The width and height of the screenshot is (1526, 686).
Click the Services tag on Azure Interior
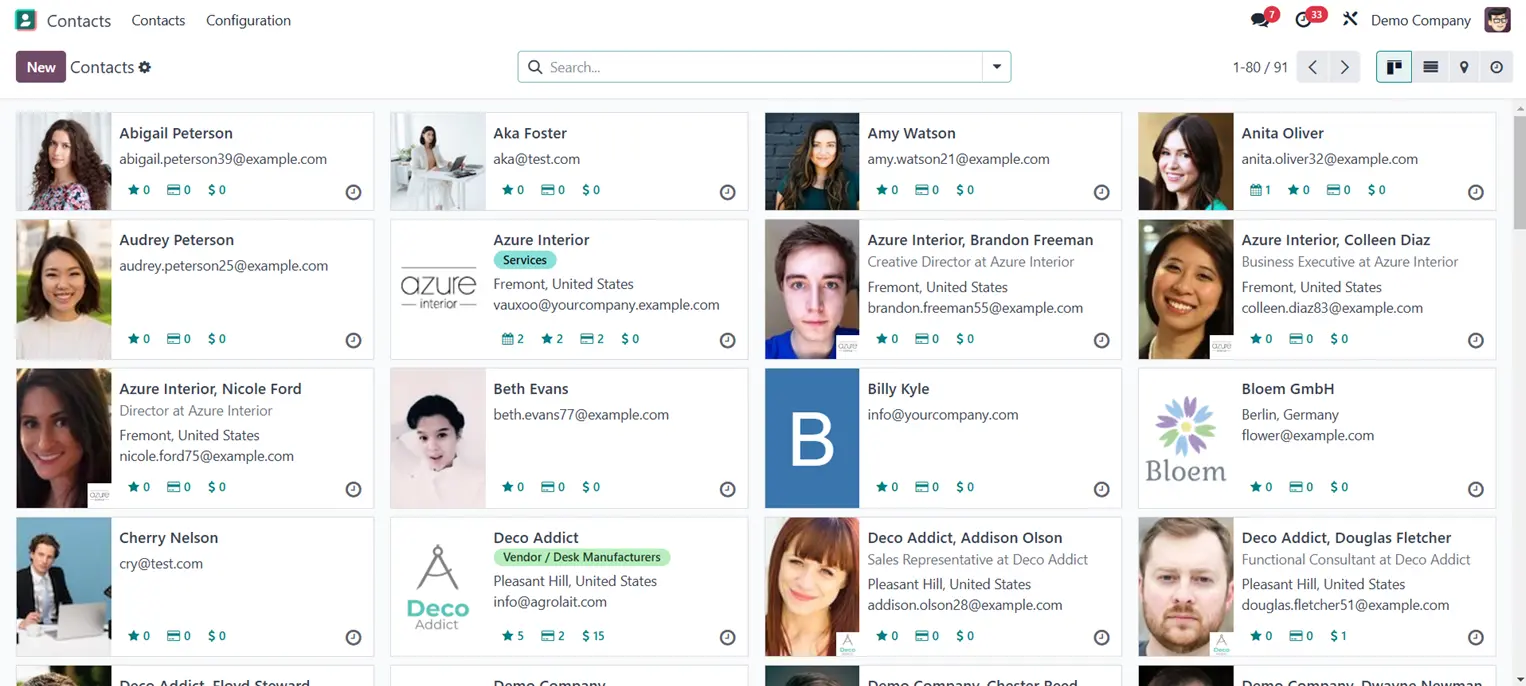(x=525, y=260)
